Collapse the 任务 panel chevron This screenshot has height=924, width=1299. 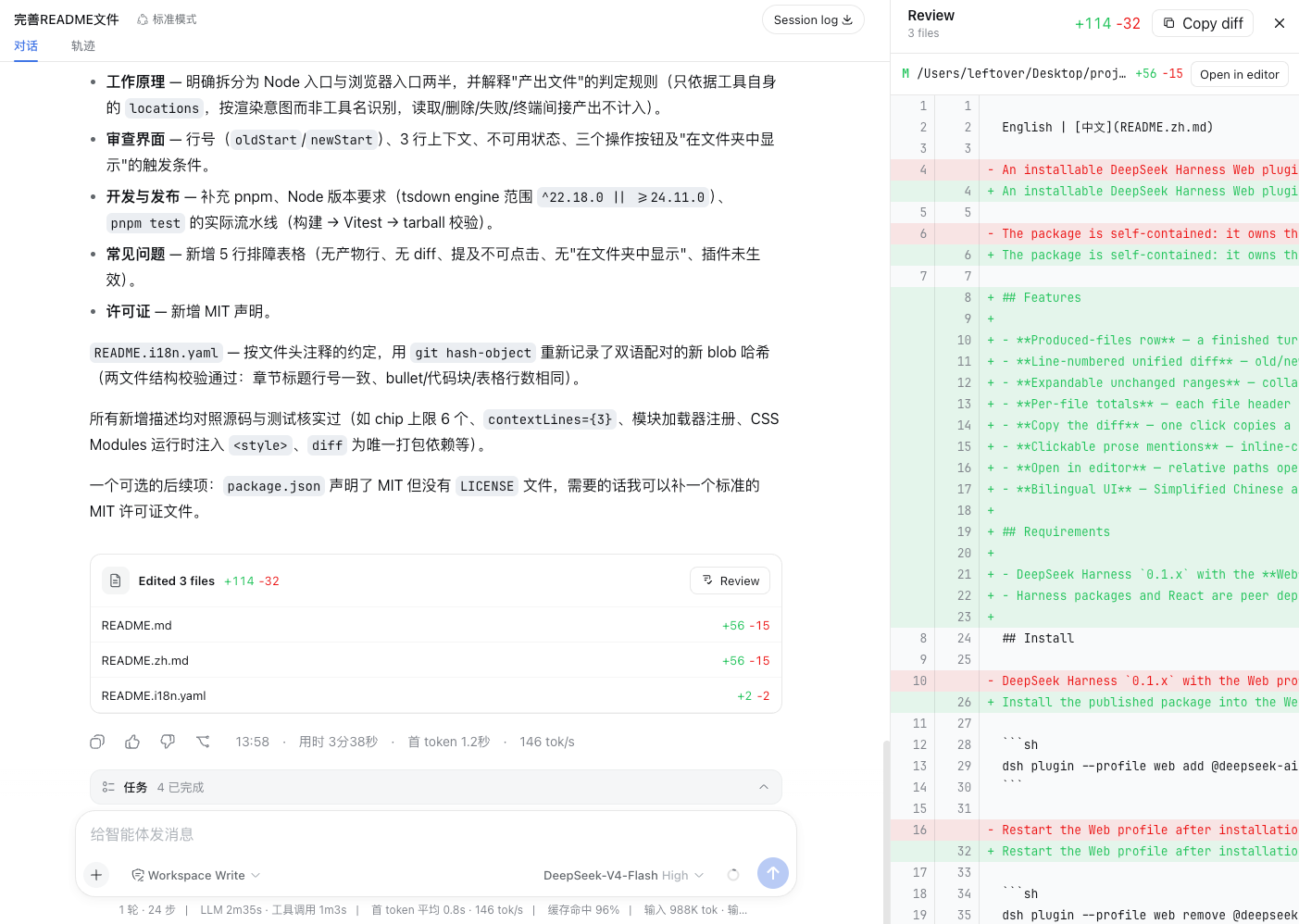pos(764,787)
